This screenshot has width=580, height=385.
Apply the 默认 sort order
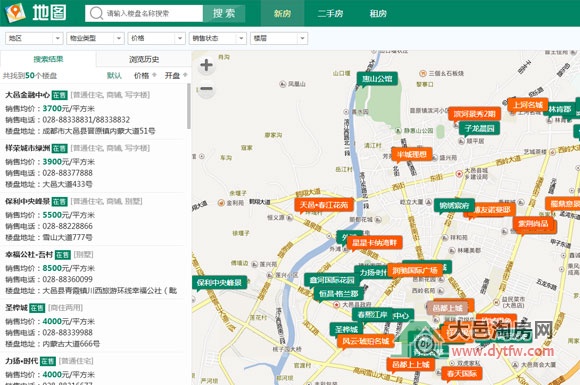coord(114,76)
